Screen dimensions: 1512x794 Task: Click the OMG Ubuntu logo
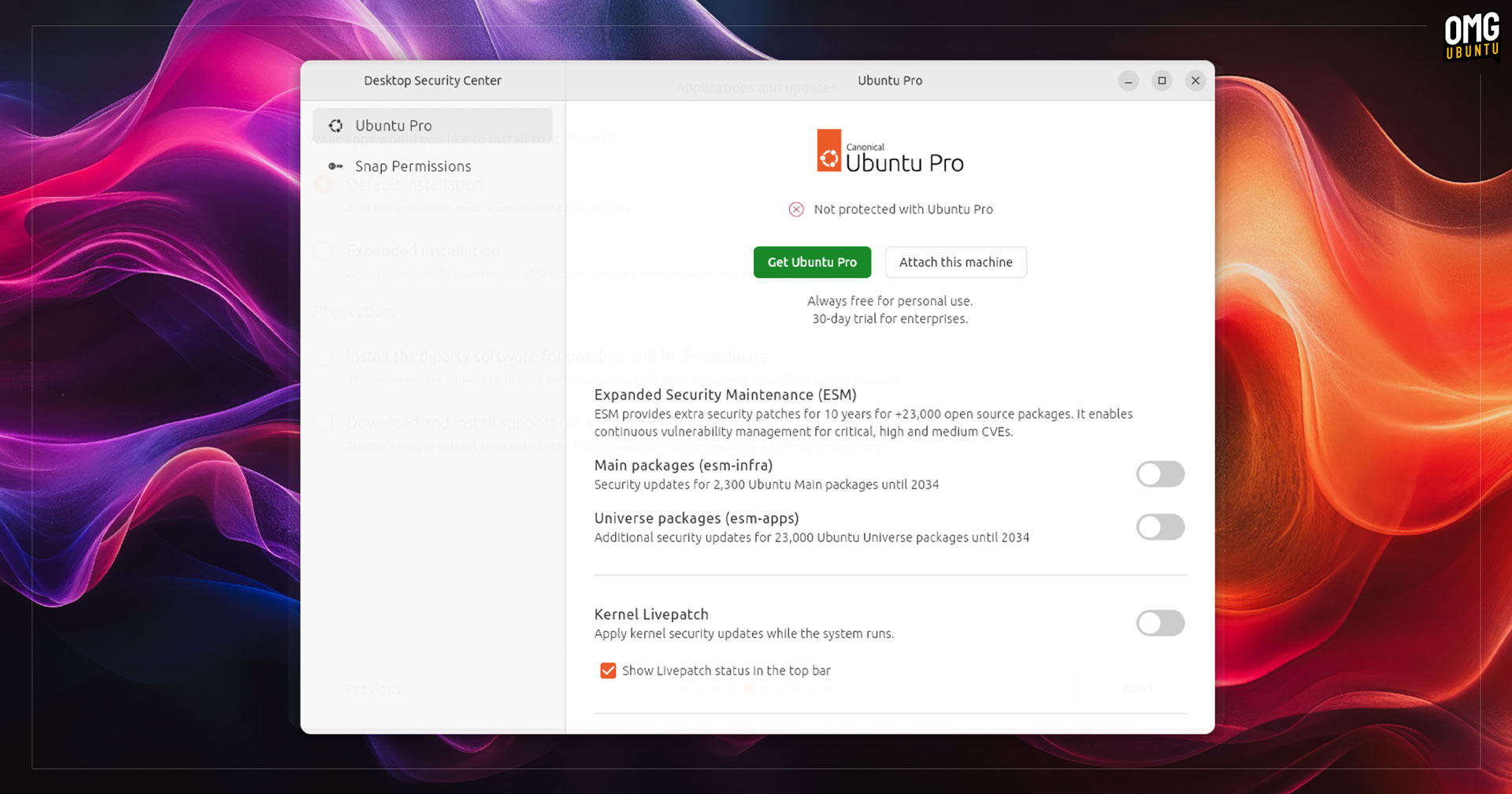point(1472,36)
